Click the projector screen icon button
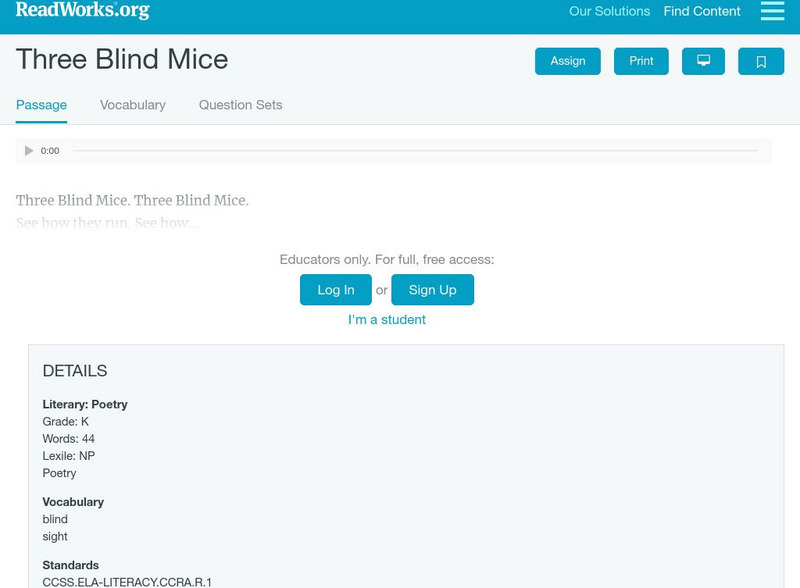 703,61
